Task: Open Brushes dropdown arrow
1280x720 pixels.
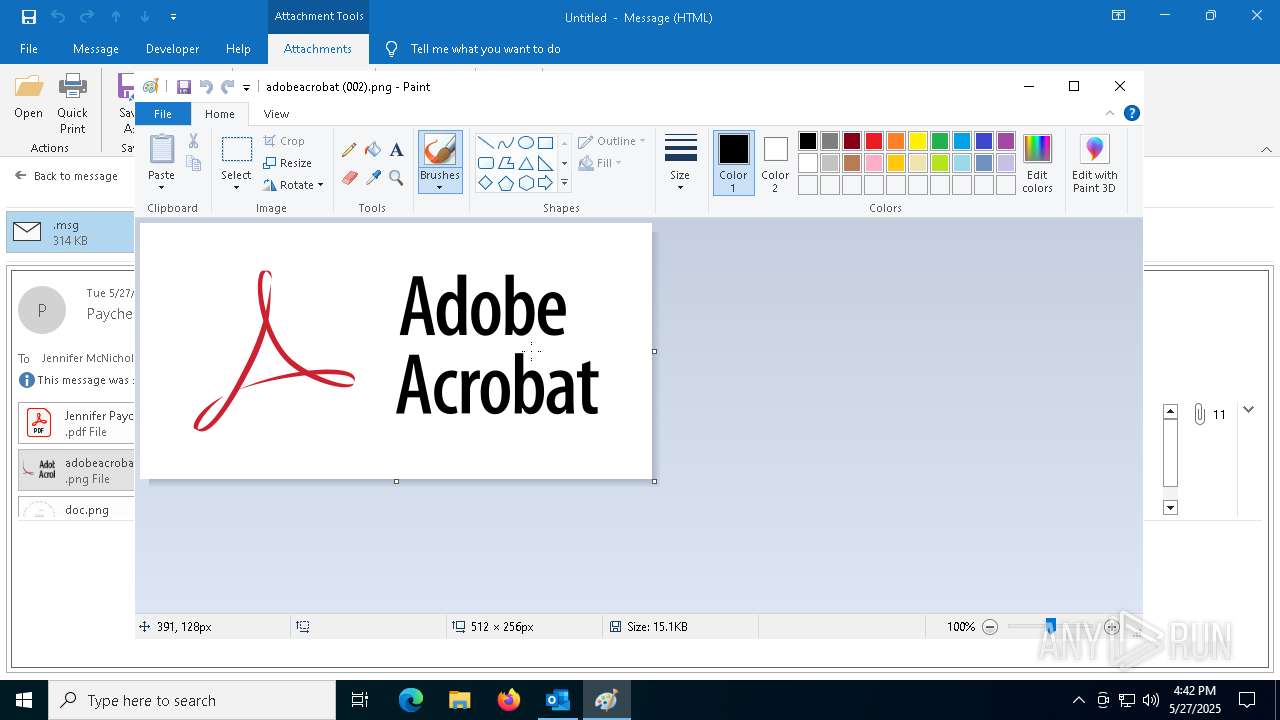Action: pyautogui.click(x=440, y=188)
